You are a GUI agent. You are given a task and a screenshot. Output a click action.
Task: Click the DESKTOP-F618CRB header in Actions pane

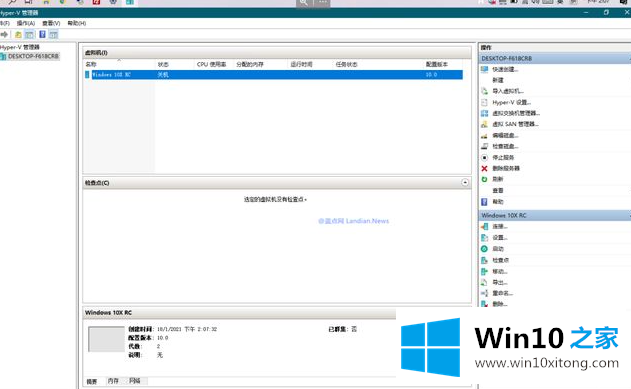tap(555, 59)
